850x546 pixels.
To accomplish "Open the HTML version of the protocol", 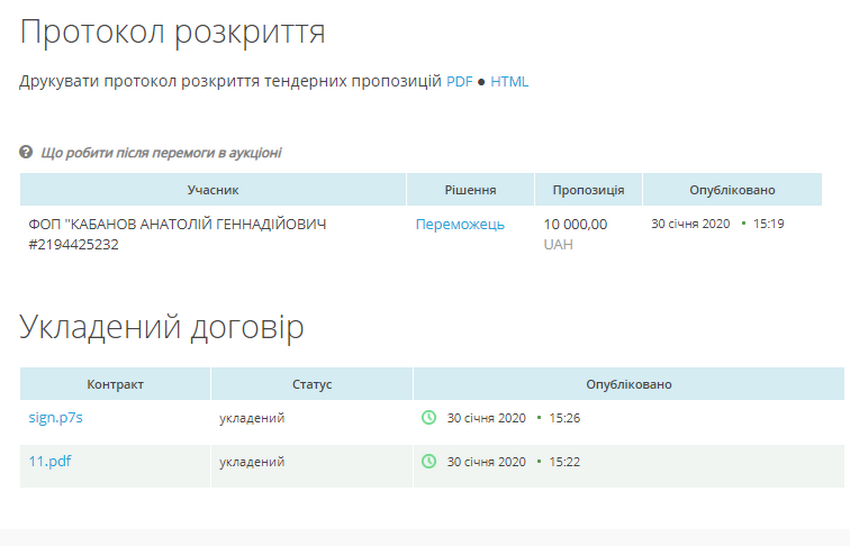I will click(509, 82).
